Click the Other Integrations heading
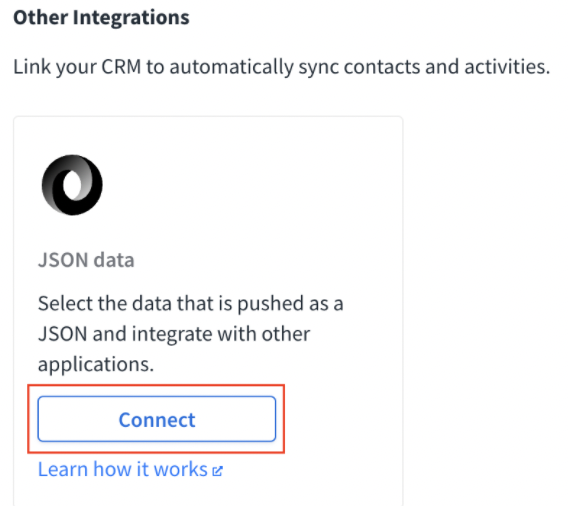The width and height of the screenshot is (568, 506). point(101,17)
